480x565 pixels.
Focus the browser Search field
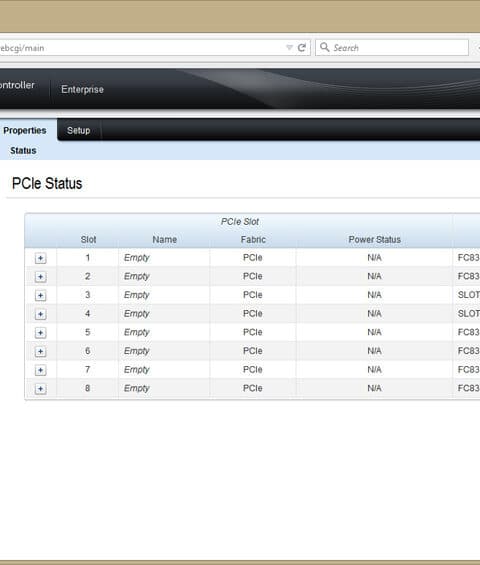click(392, 48)
